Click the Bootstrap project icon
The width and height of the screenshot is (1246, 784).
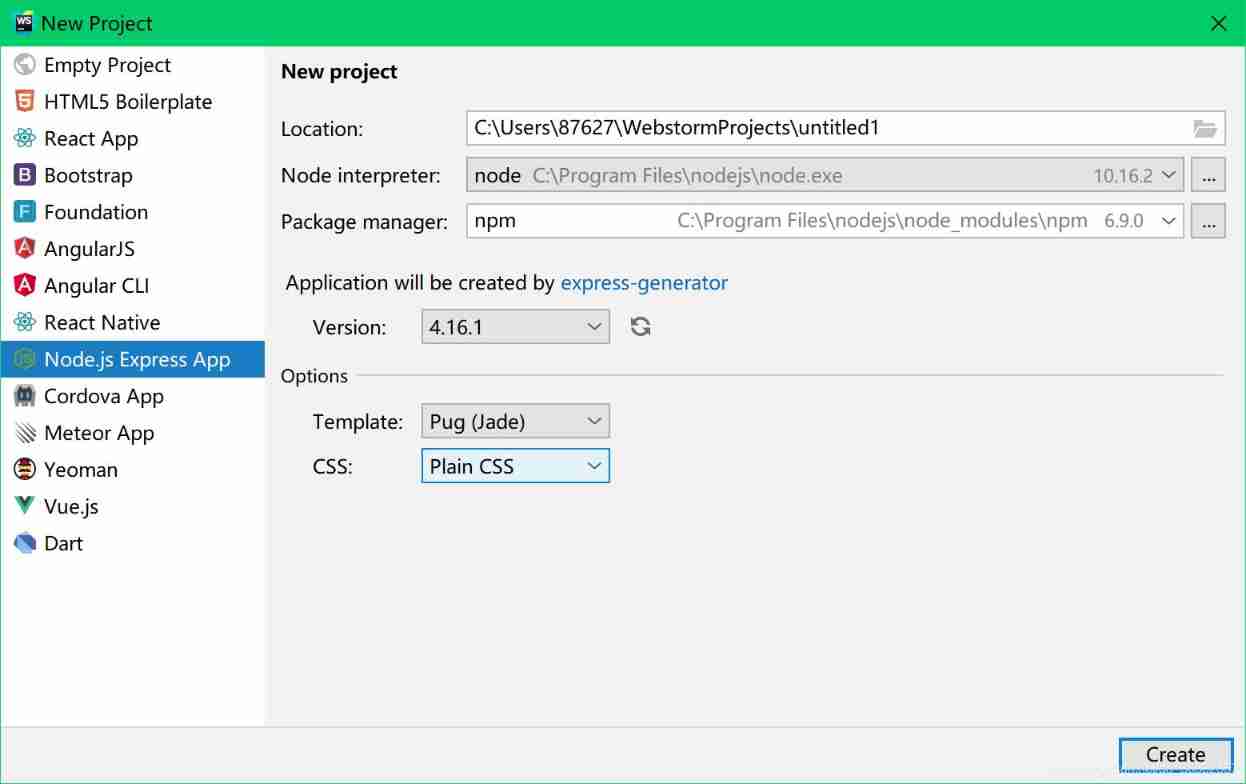pos(25,175)
